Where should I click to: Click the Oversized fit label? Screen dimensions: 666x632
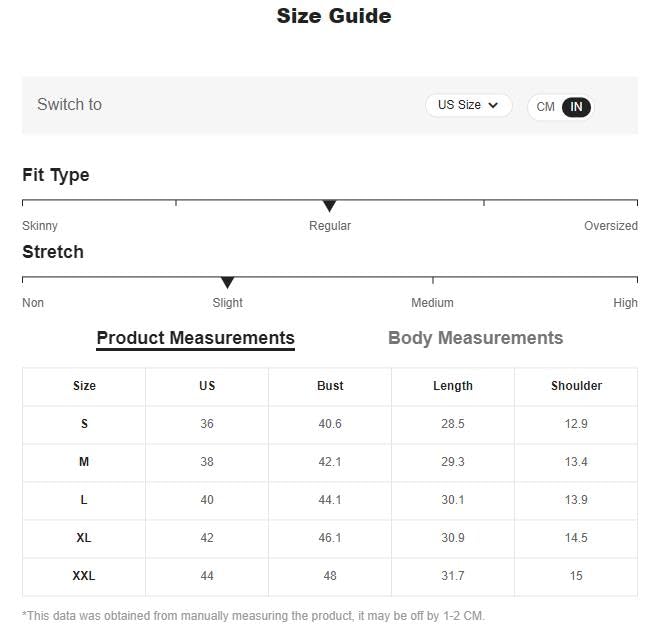pos(610,226)
